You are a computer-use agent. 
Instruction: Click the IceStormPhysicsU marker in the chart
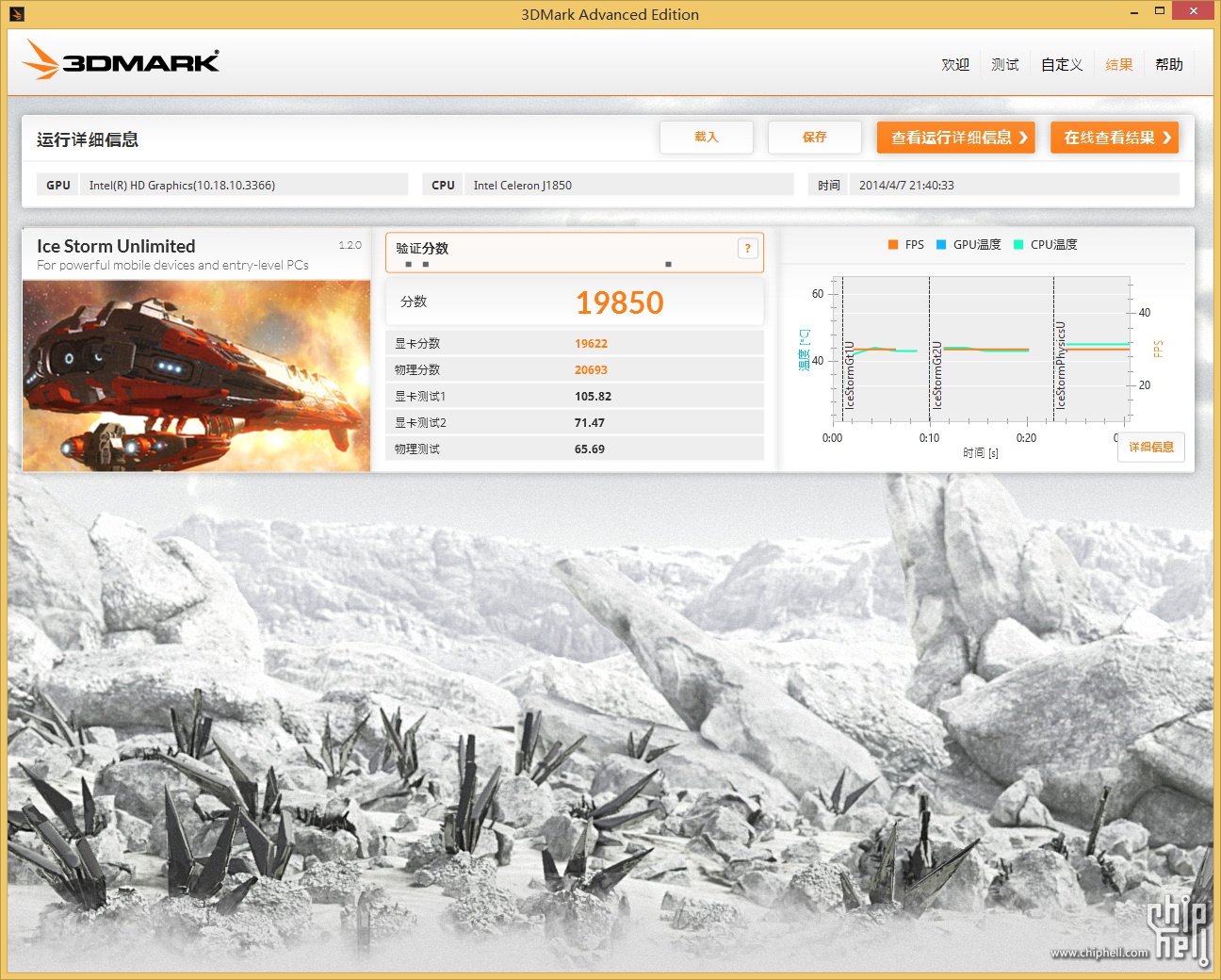[x=1061, y=365]
